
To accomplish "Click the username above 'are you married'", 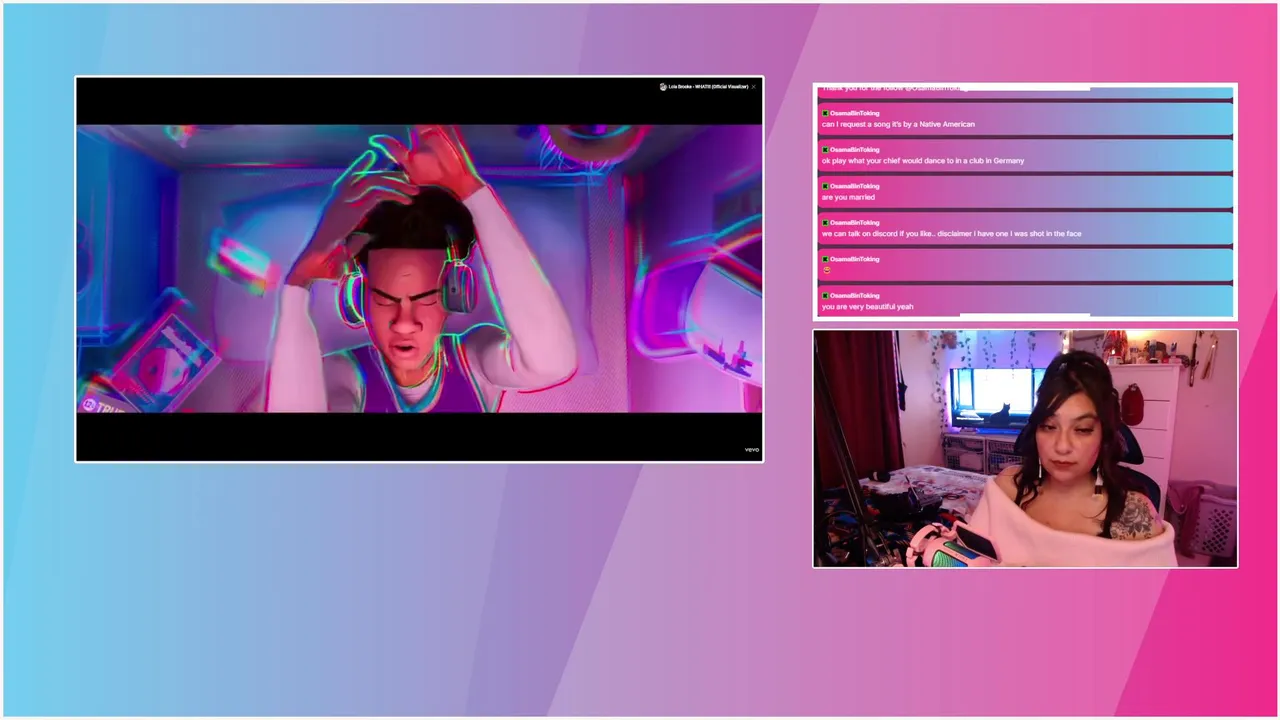I will pos(854,186).
